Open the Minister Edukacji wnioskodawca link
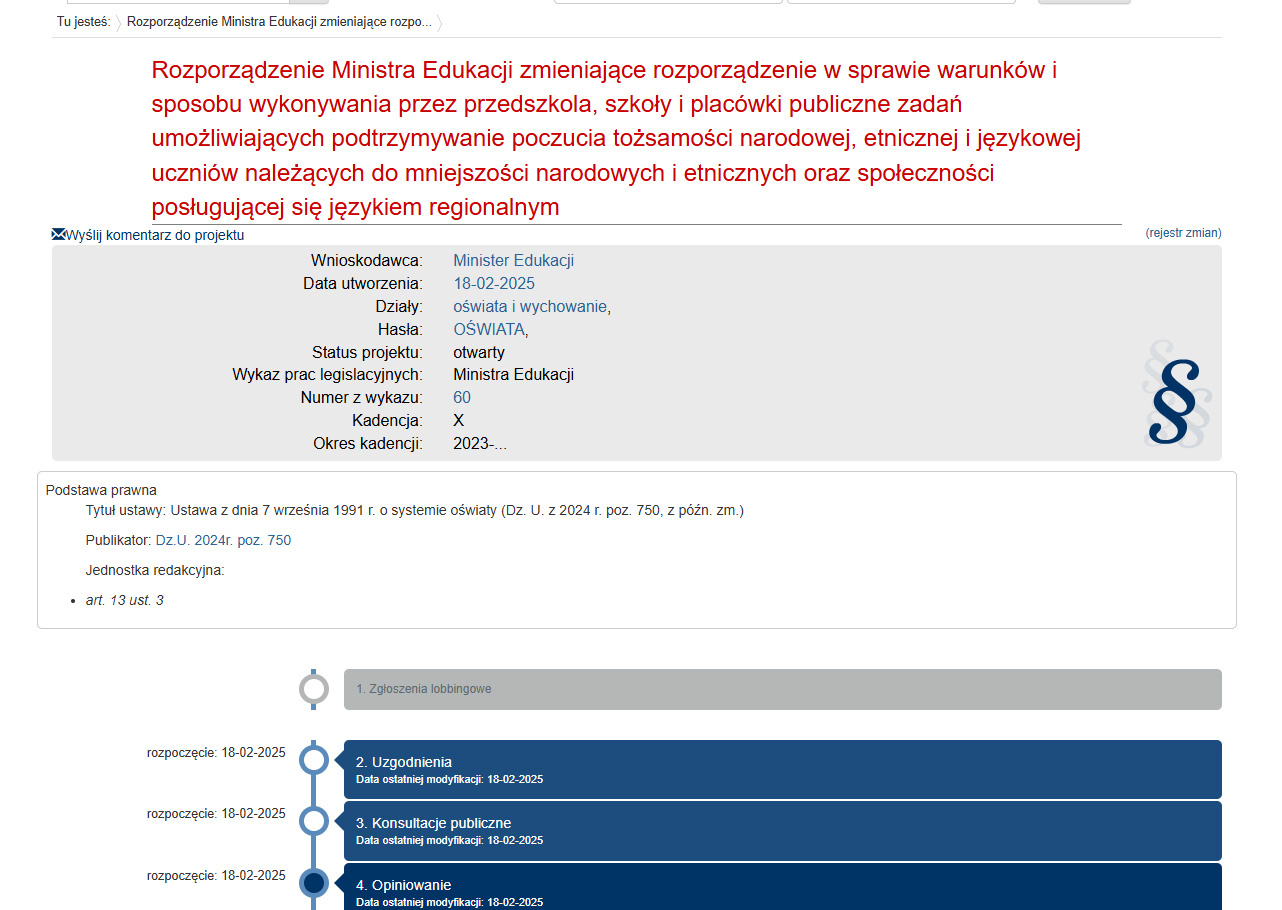The width and height of the screenshot is (1282, 910). coord(513,261)
